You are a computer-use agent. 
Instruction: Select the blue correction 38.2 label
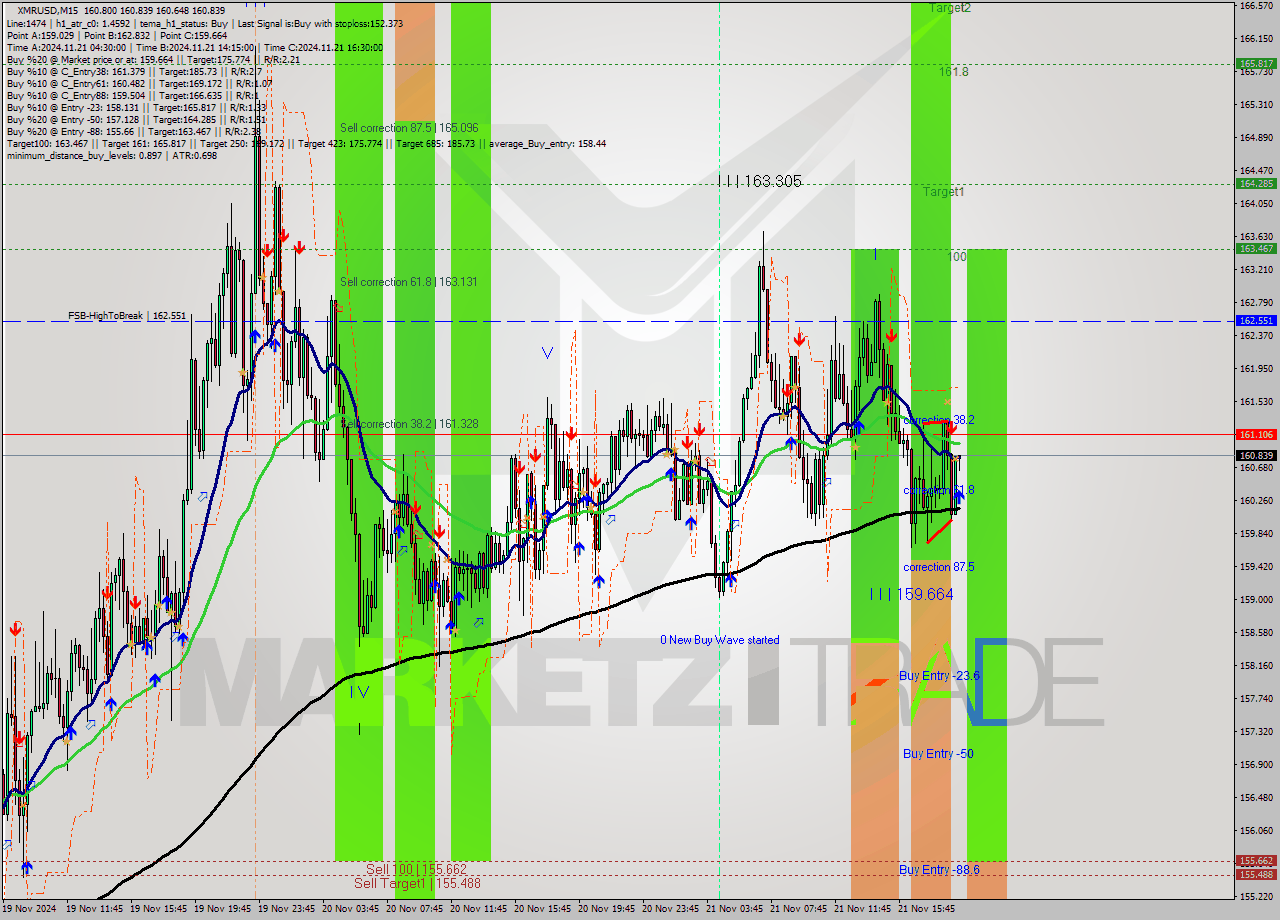939,420
